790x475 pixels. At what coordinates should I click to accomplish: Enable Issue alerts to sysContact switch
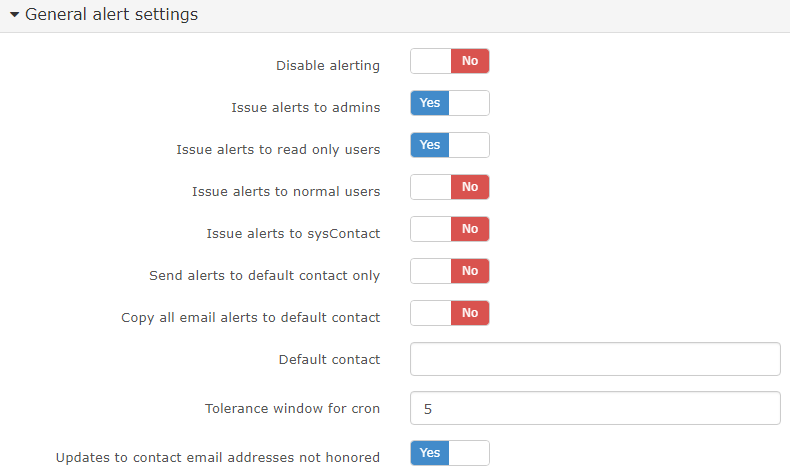pyautogui.click(x=449, y=229)
